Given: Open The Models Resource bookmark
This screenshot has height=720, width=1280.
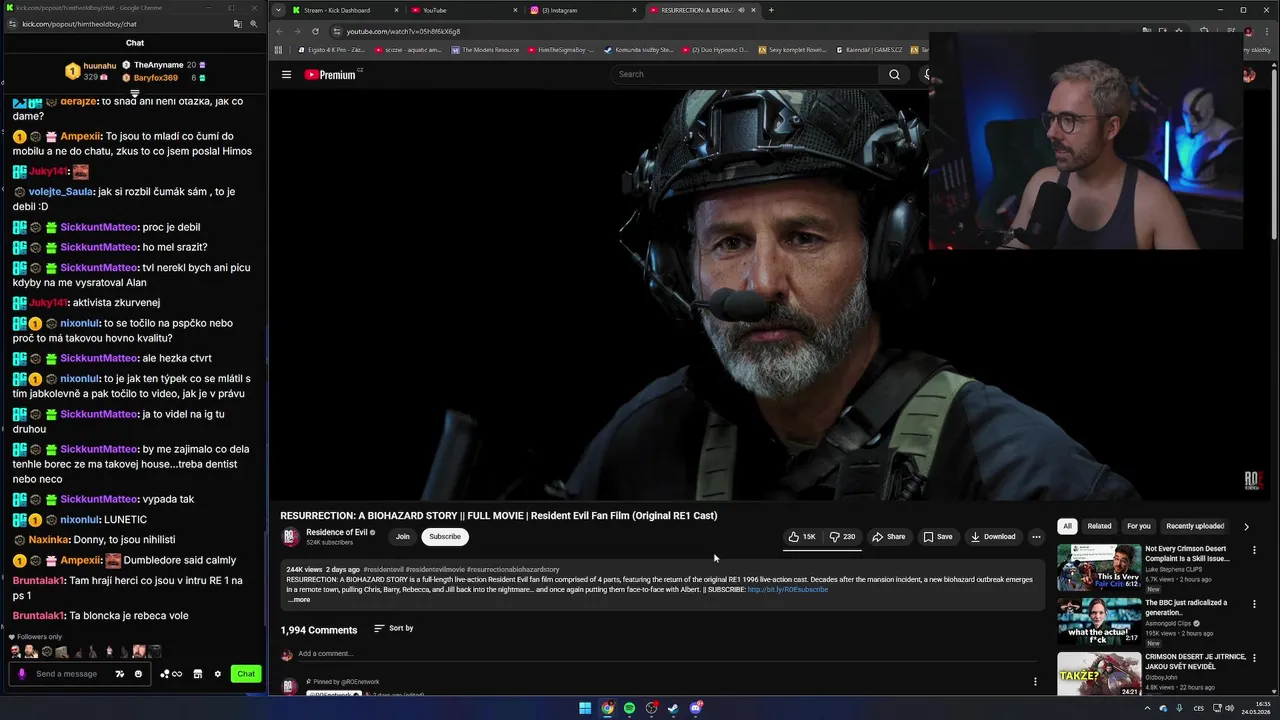Looking at the screenshot, I should [485, 50].
